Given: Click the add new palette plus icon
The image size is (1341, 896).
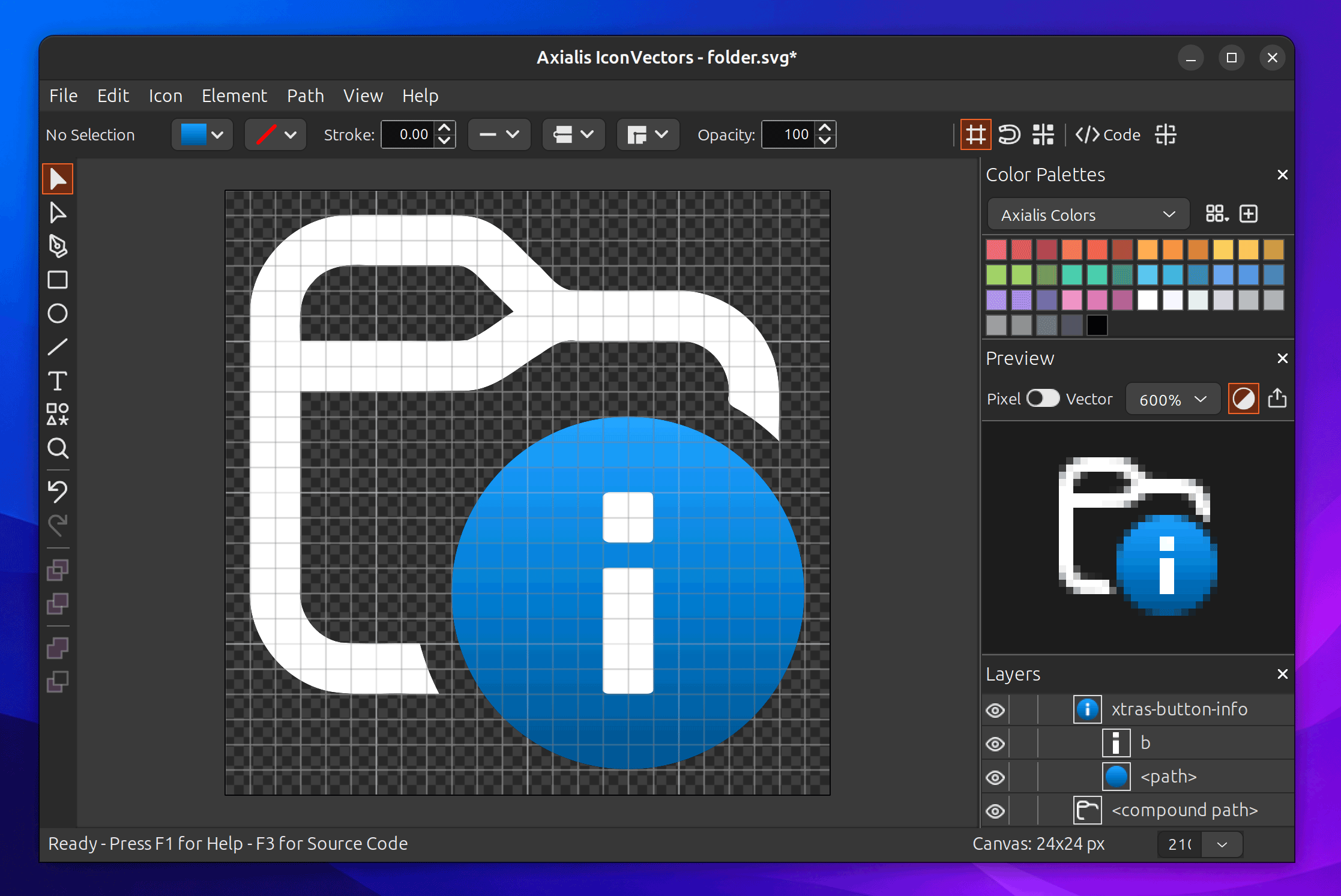Looking at the screenshot, I should (x=1249, y=214).
